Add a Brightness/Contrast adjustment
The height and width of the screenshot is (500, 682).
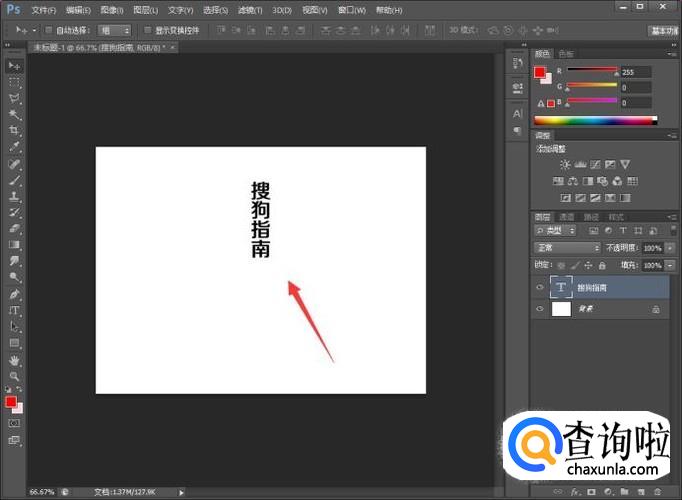tap(565, 164)
